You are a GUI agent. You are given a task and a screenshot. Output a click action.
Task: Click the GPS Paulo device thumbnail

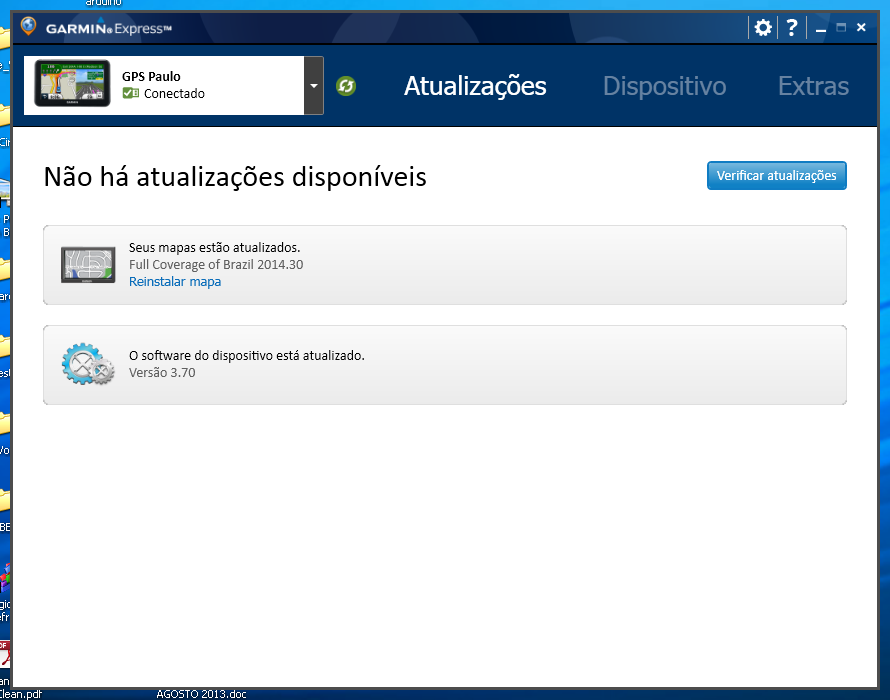tap(72, 83)
